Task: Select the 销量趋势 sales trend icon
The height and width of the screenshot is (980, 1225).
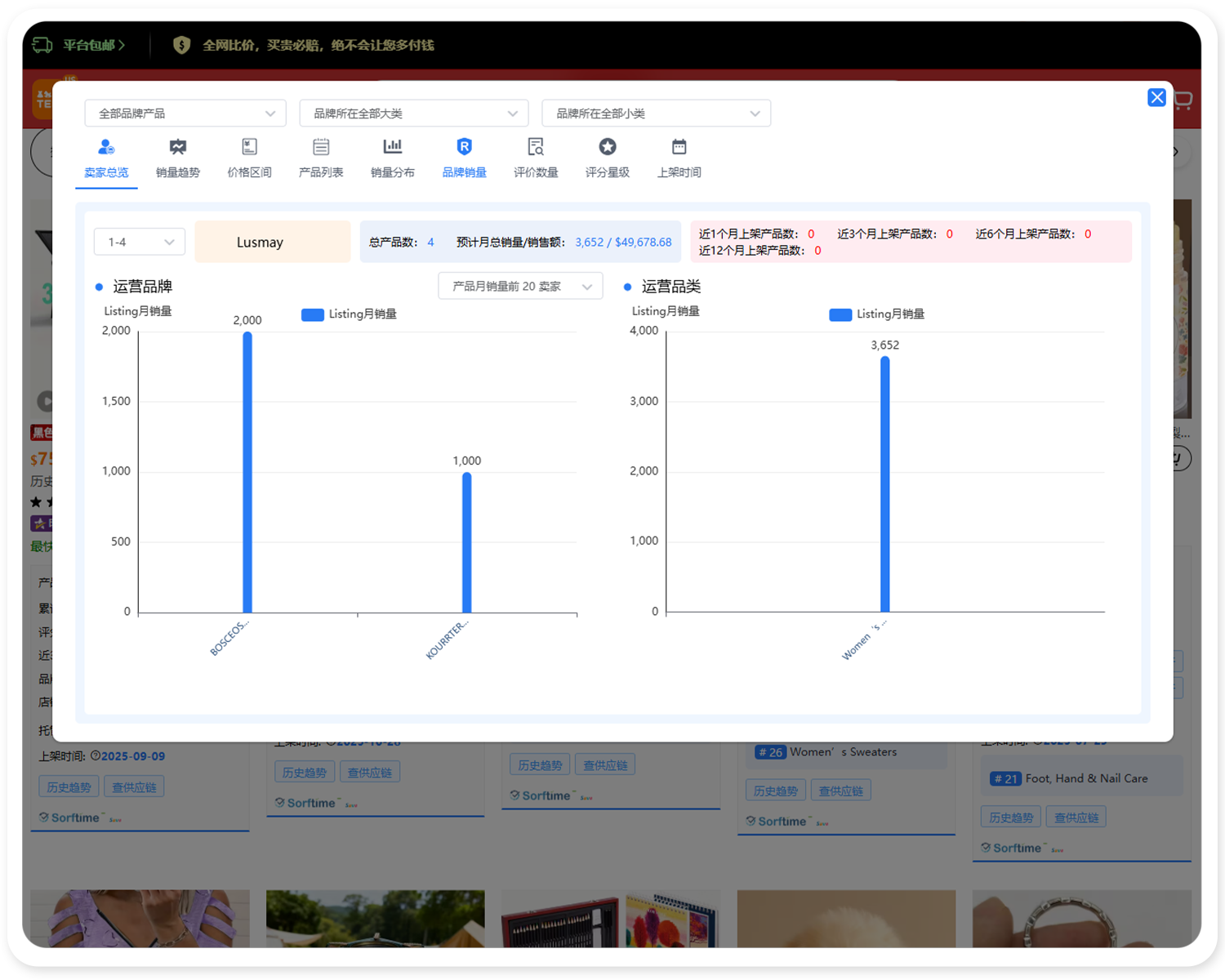Action: [177, 148]
